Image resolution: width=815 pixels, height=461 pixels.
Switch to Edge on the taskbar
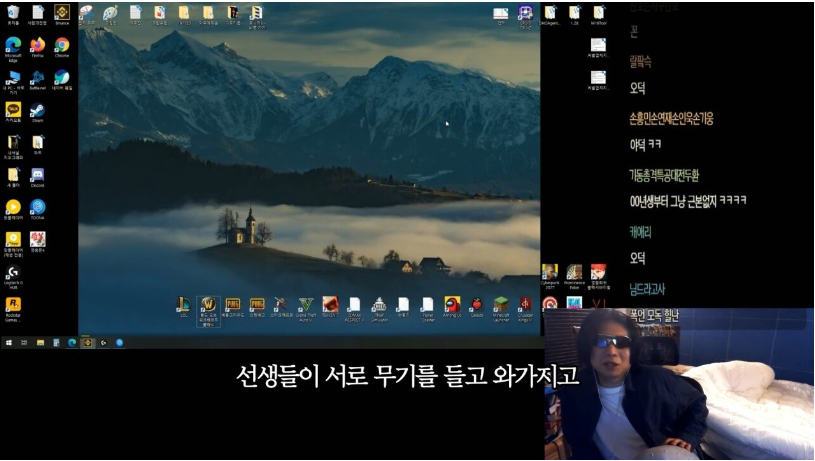(x=72, y=343)
